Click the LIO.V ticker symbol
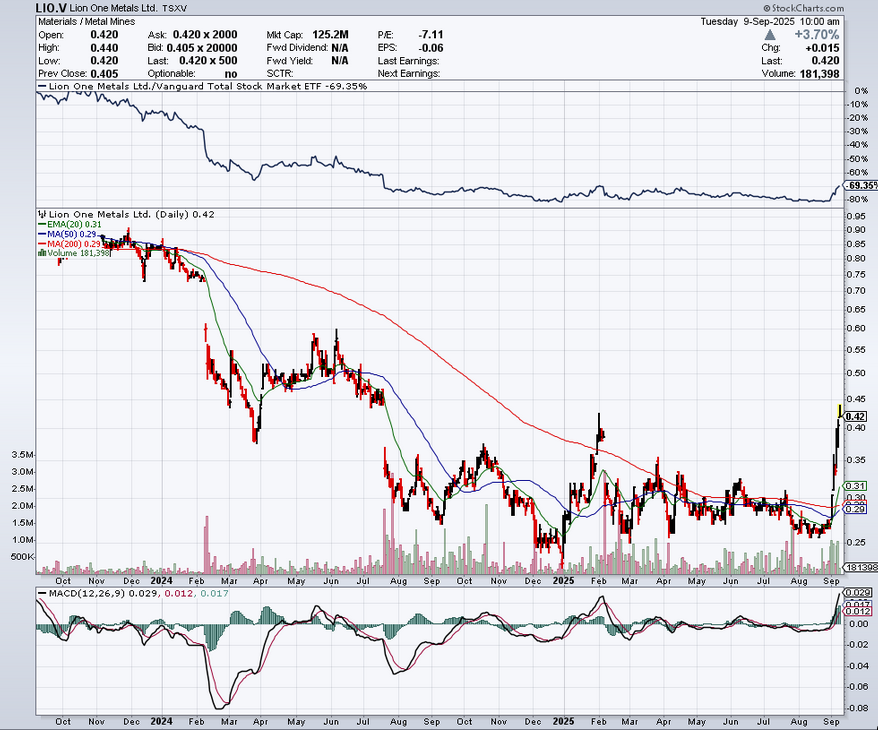 (x=51, y=8)
